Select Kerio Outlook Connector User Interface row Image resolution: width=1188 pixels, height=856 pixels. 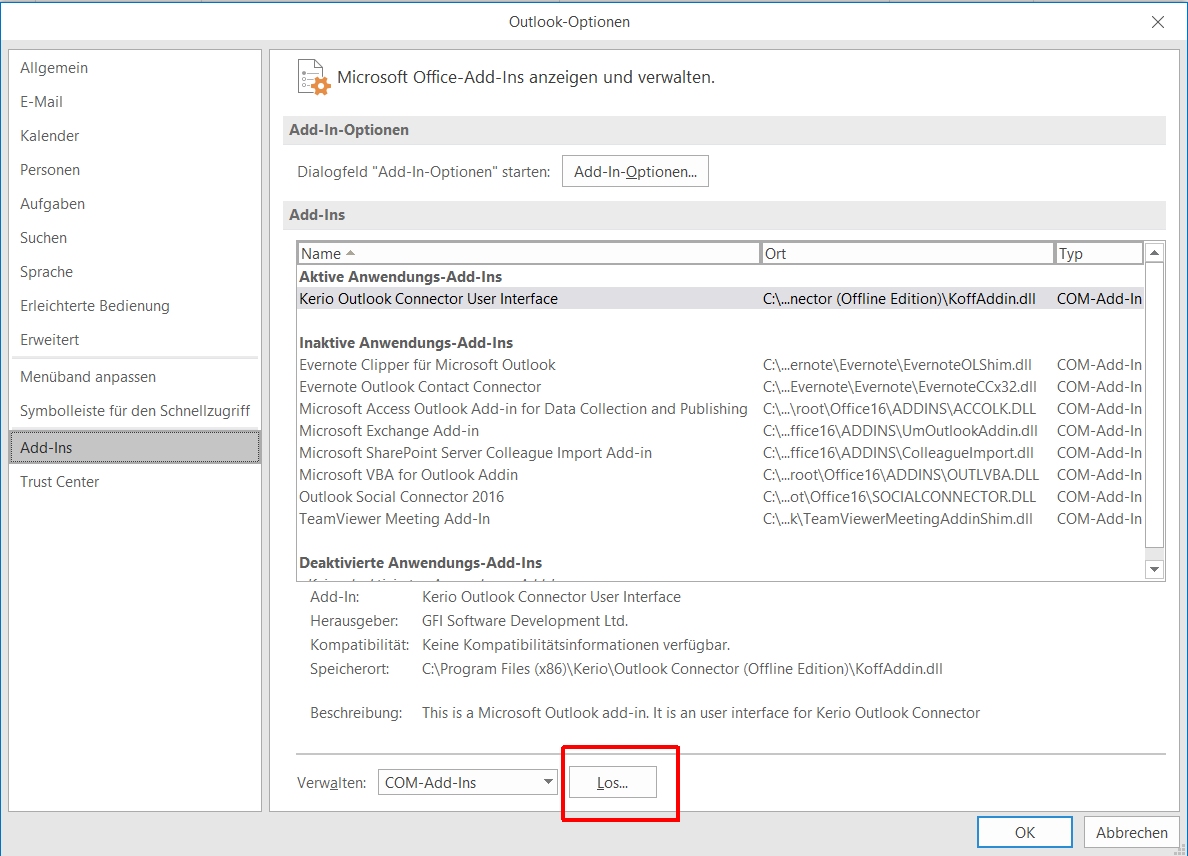(x=721, y=298)
